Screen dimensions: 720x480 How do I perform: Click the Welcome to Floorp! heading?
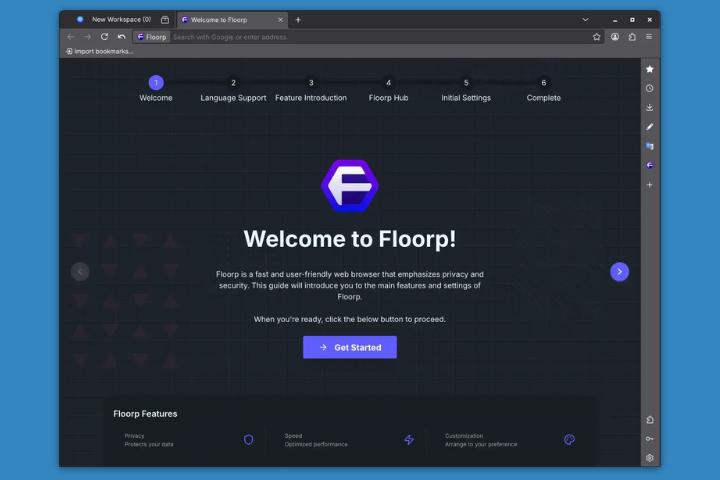350,239
